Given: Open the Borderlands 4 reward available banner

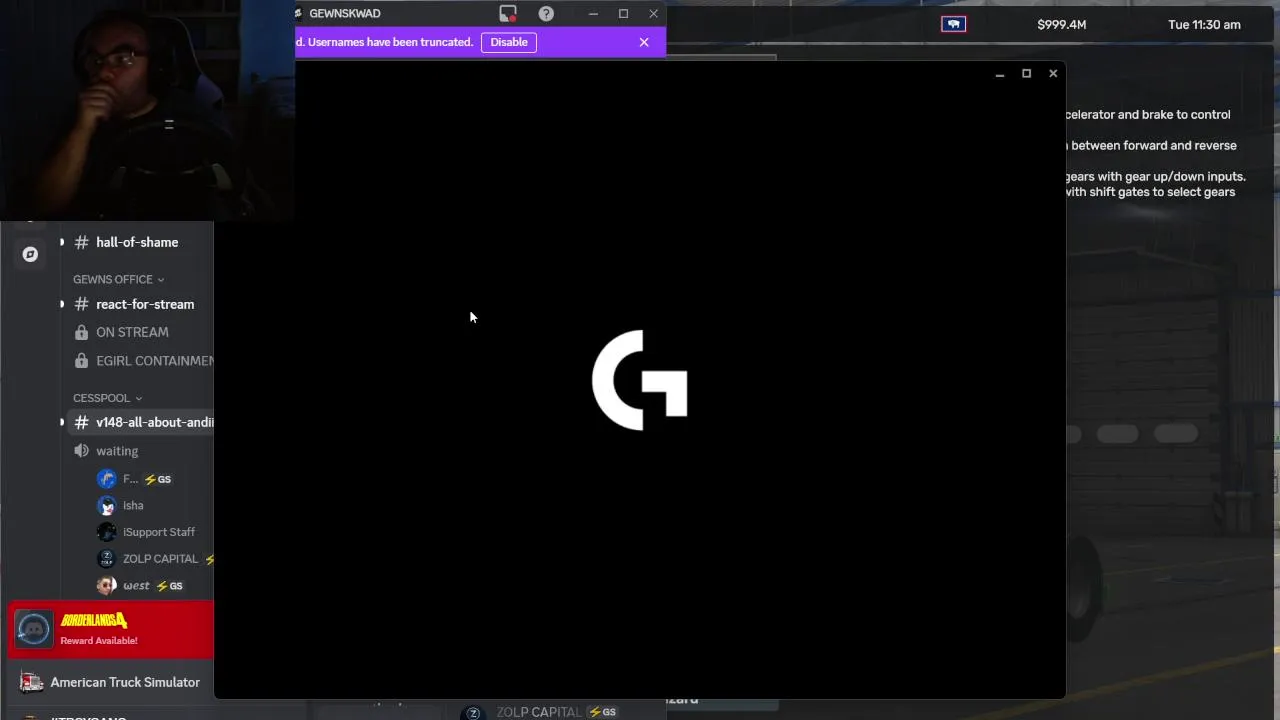Looking at the screenshot, I should click(111, 630).
